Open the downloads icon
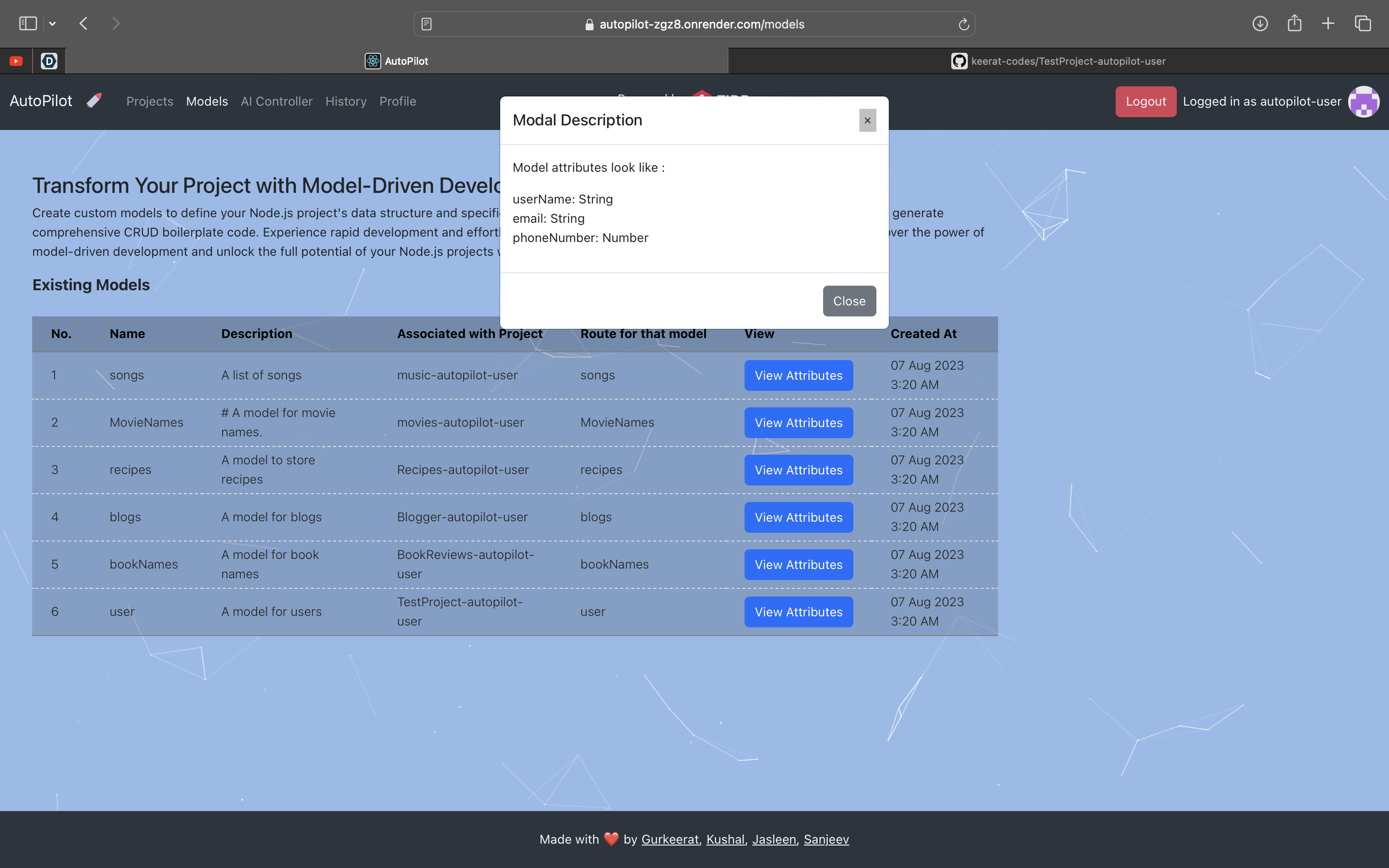This screenshot has height=868, width=1389. (1260, 23)
